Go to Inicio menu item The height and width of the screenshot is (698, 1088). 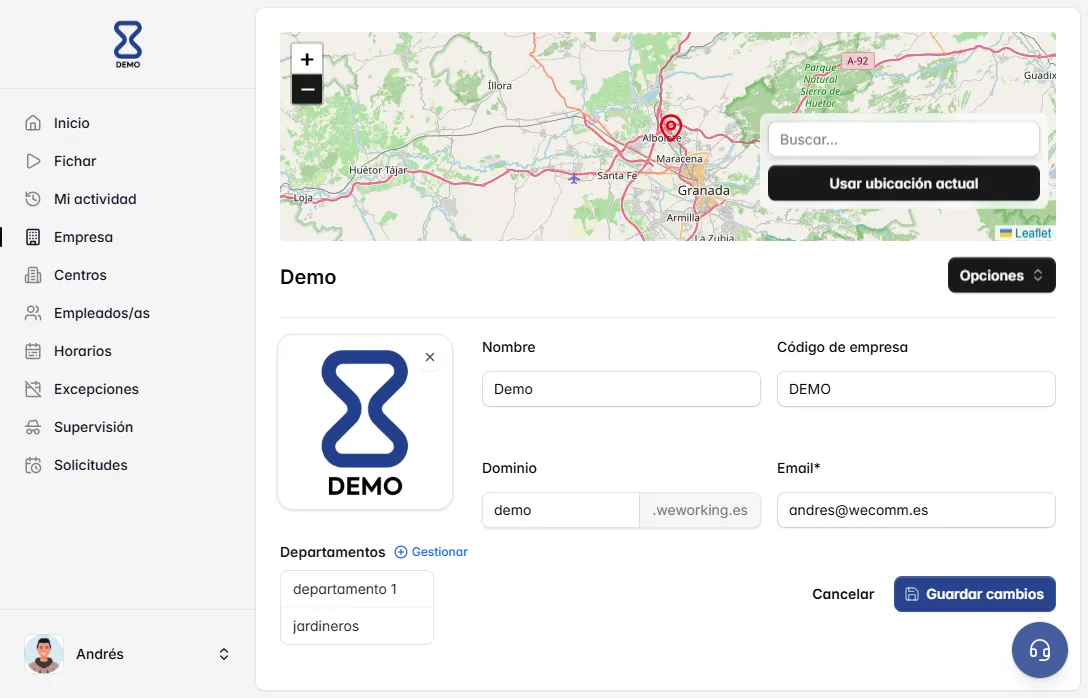point(71,123)
